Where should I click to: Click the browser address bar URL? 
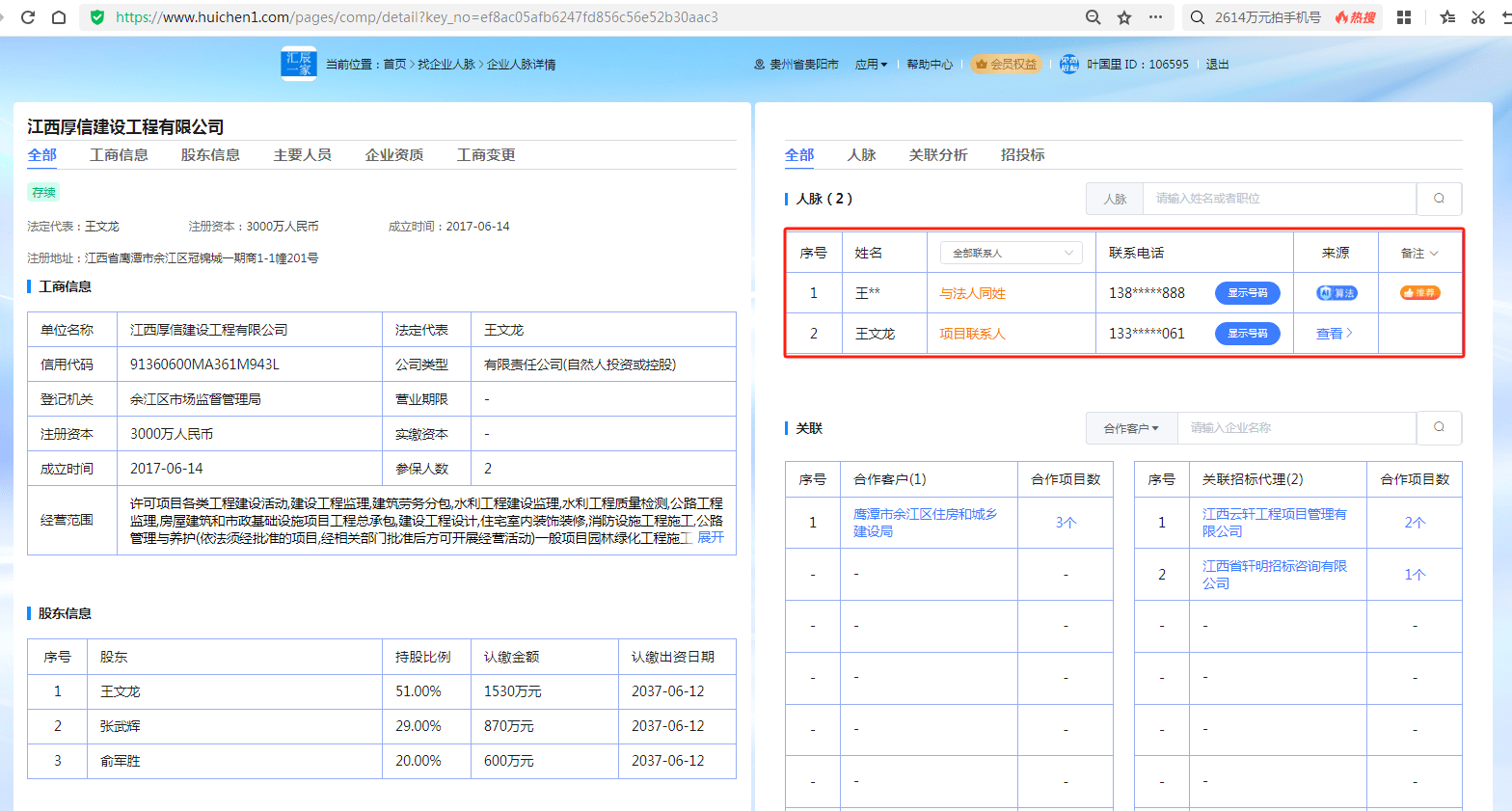(x=417, y=17)
